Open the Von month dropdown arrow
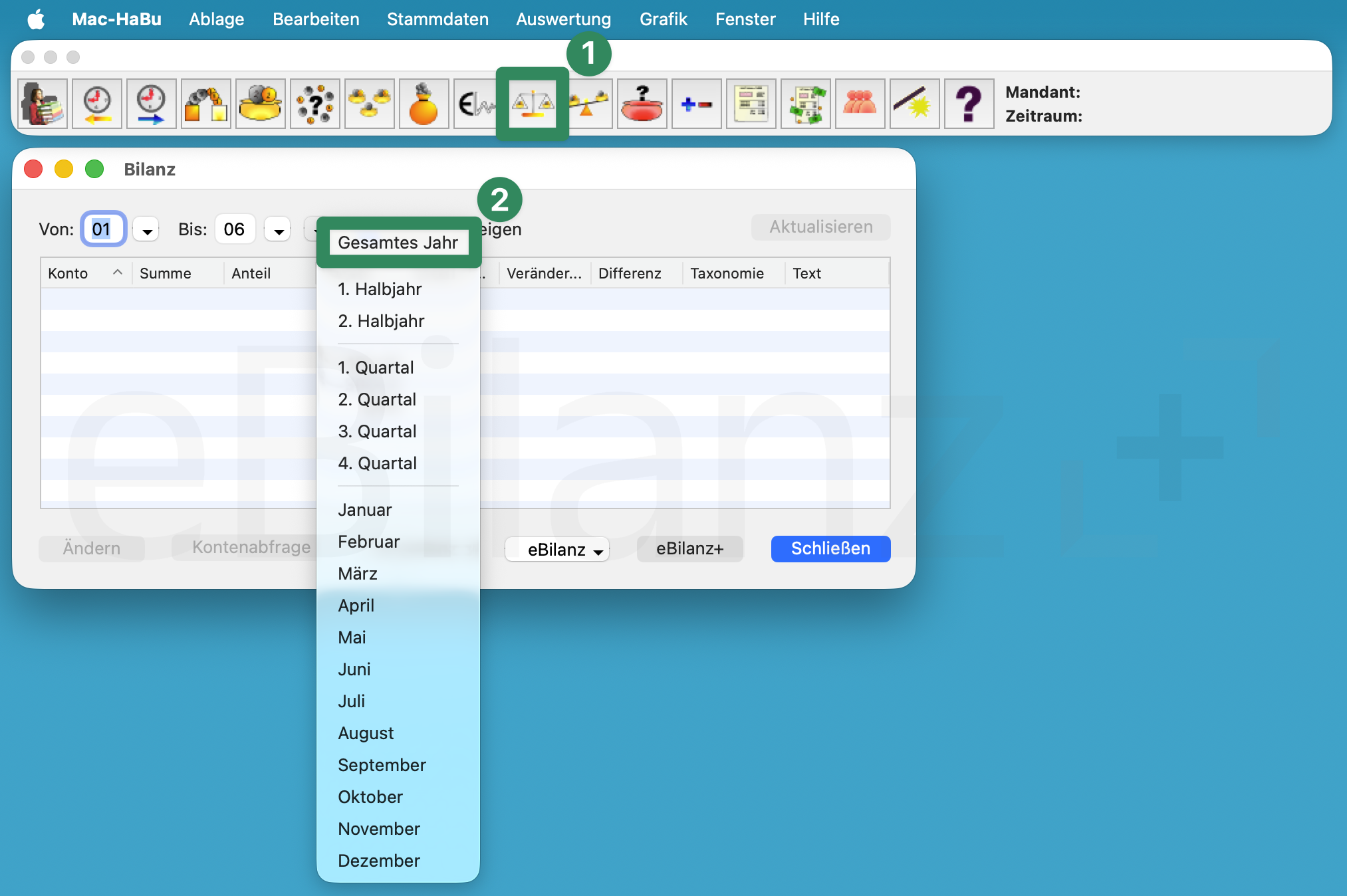1347x896 pixels. [146, 230]
